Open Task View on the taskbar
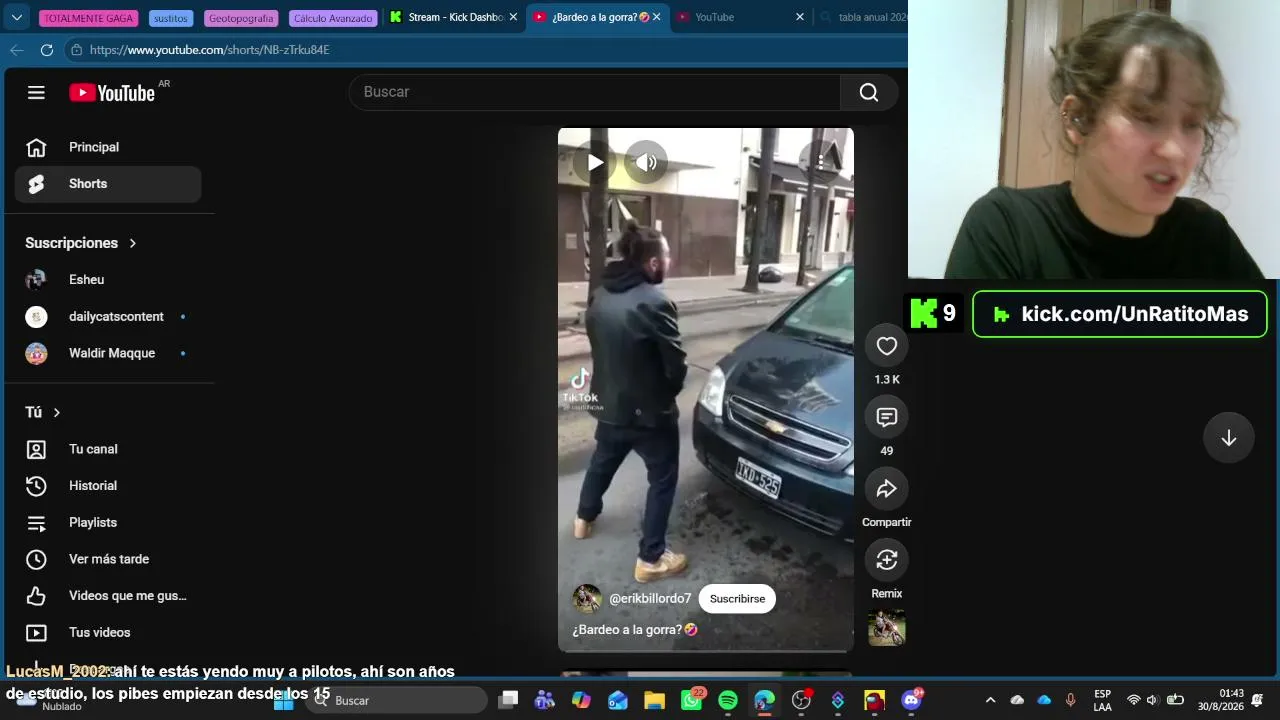The width and height of the screenshot is (1280, 720). [509, 700]
